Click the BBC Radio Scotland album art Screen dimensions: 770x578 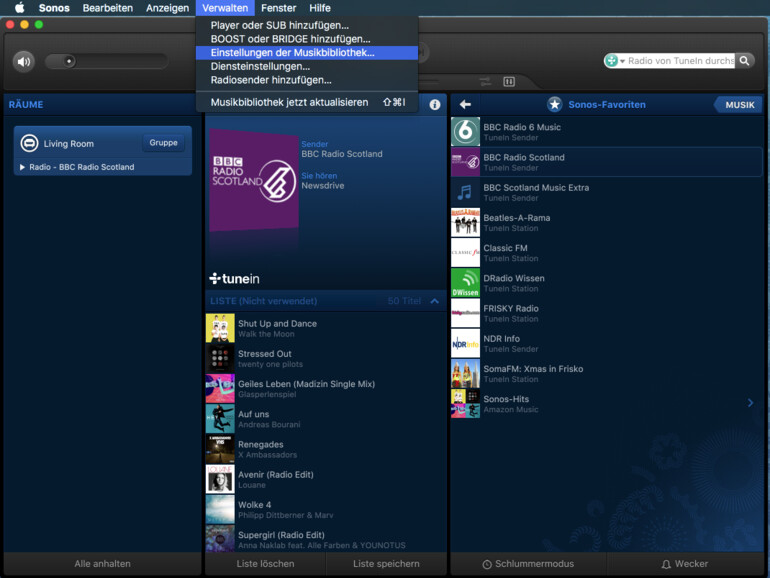point(253,180)
